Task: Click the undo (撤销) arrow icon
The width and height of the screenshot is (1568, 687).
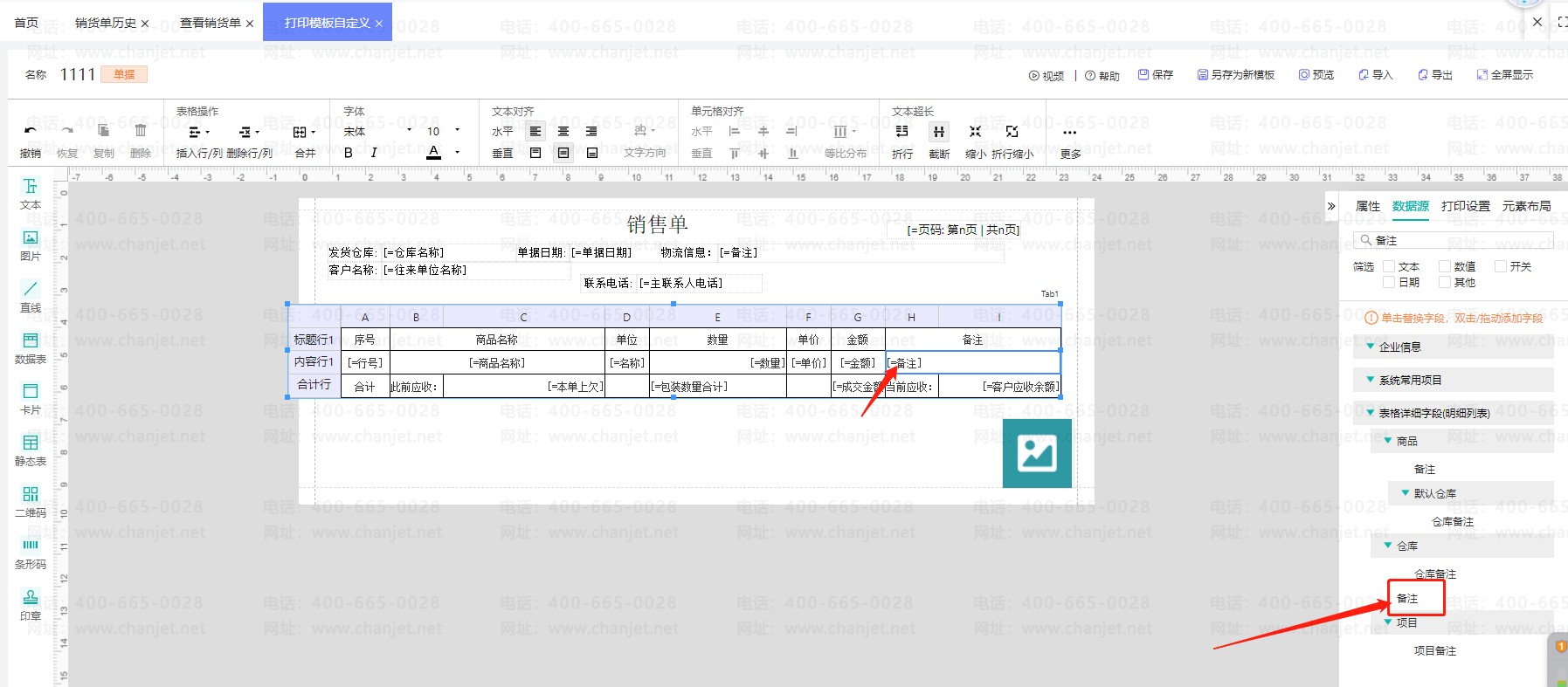Action: coord(31,131)
